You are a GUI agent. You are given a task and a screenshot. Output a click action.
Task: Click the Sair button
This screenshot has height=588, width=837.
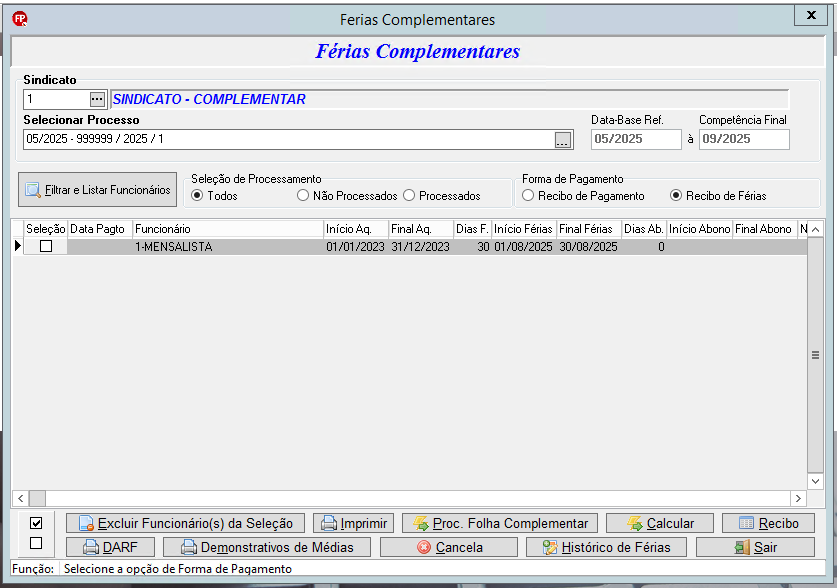pos(755,547)
